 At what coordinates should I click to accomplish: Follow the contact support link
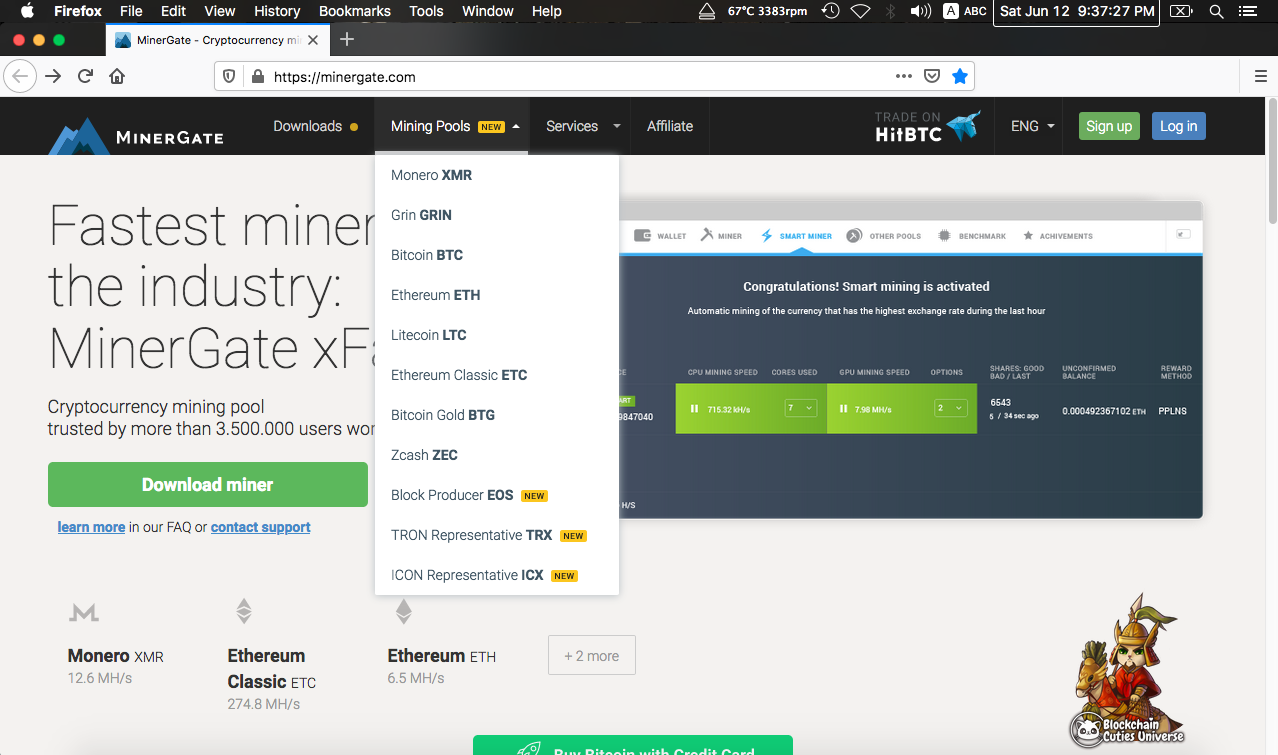click(x=261, y=527)
